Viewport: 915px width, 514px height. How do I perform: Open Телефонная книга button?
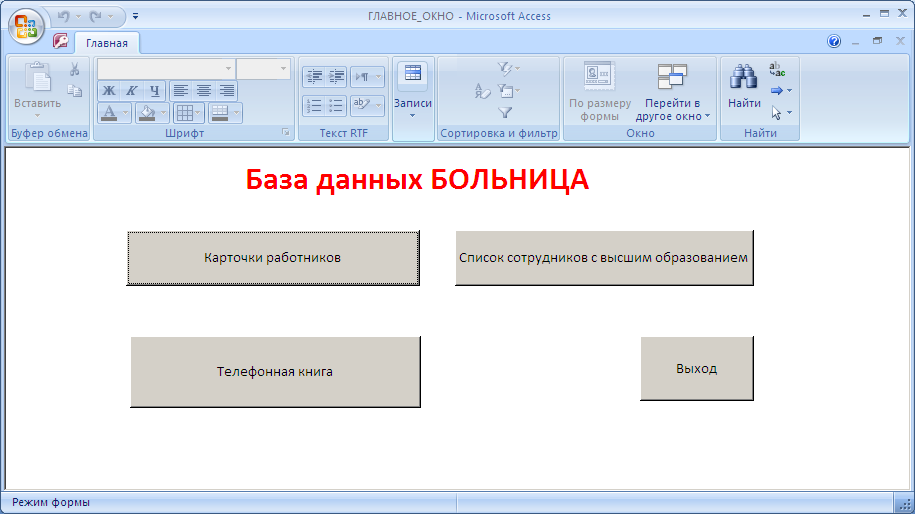(275, 372)
